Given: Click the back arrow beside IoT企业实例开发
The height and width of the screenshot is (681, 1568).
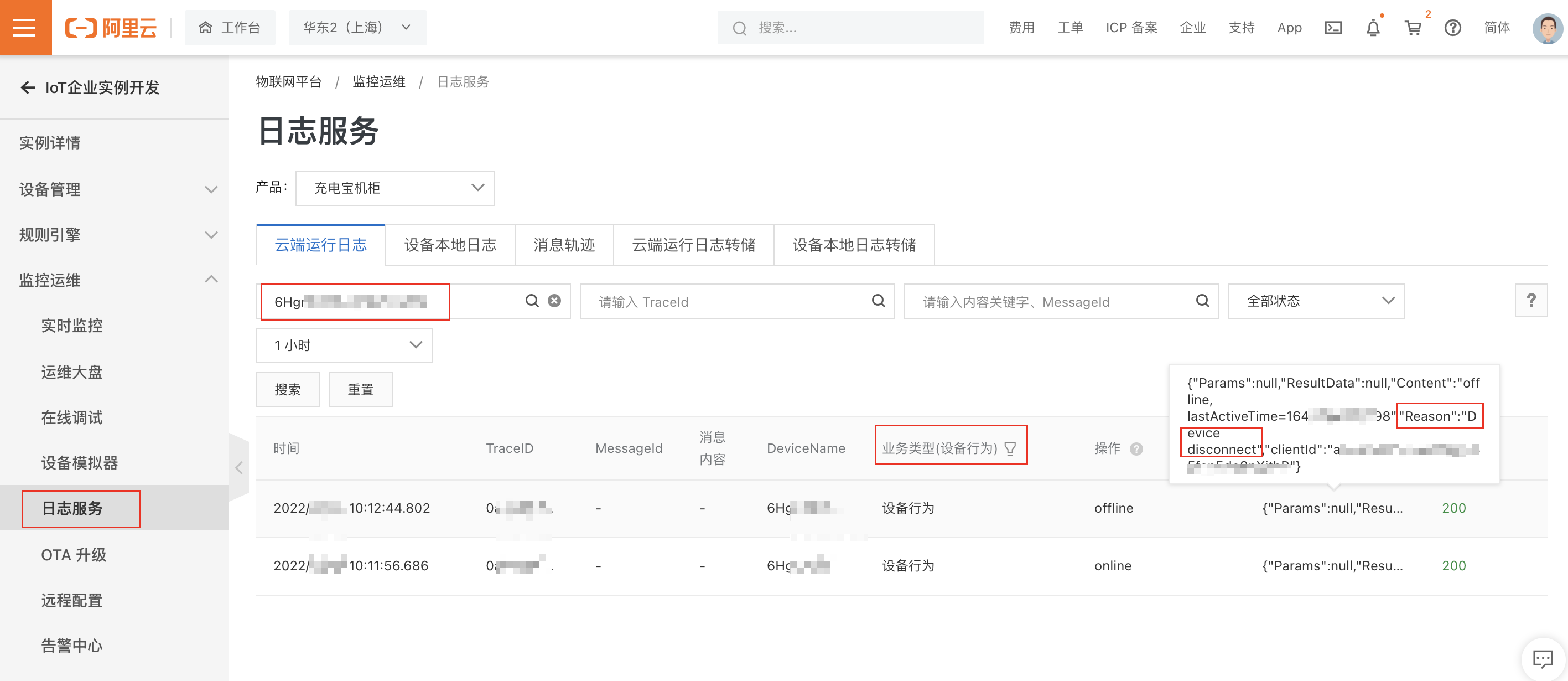Looking at the screenshot, I should [x=28, y=87].
